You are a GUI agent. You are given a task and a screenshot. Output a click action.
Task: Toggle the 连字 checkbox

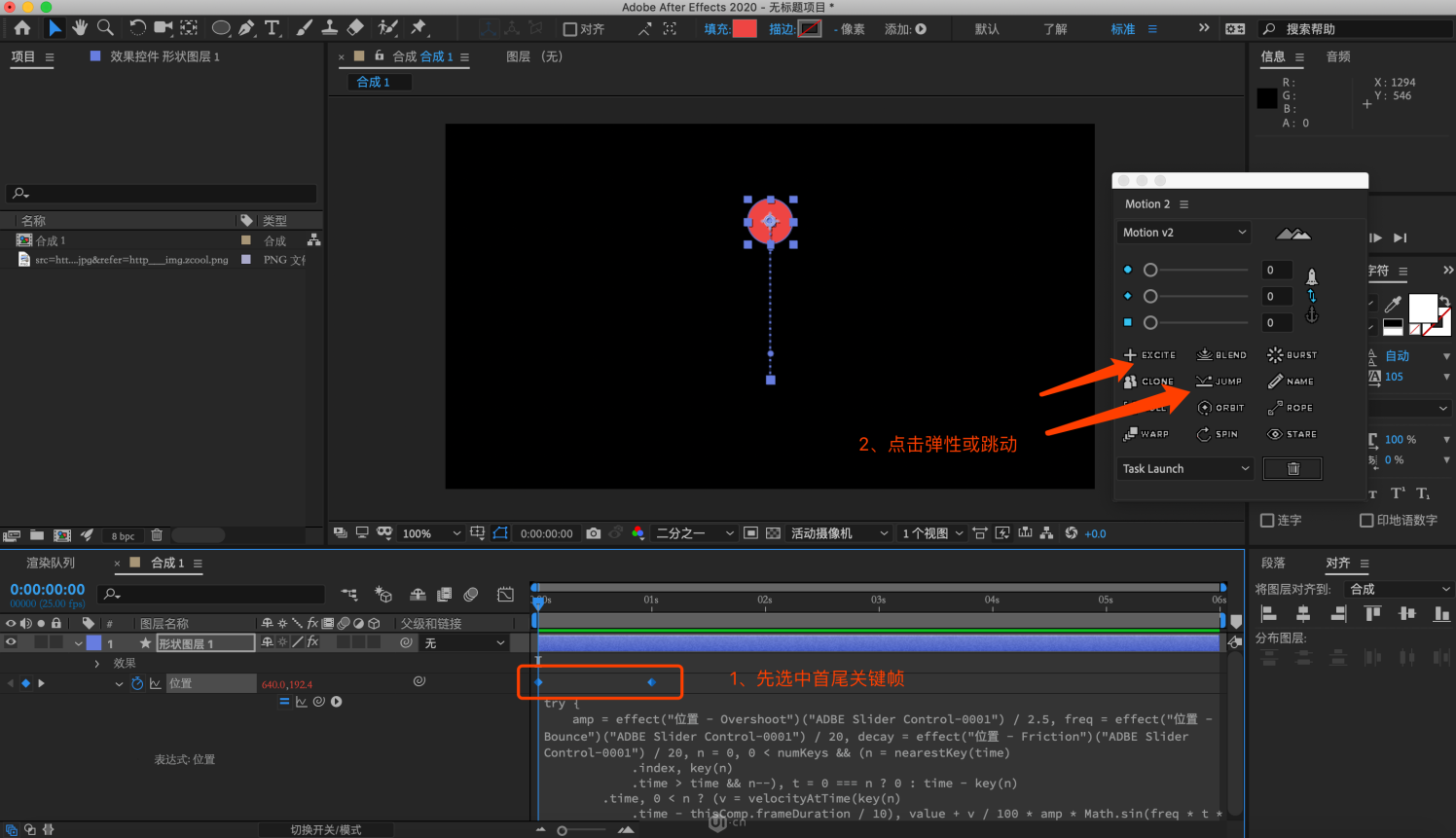pos(1267,521)
